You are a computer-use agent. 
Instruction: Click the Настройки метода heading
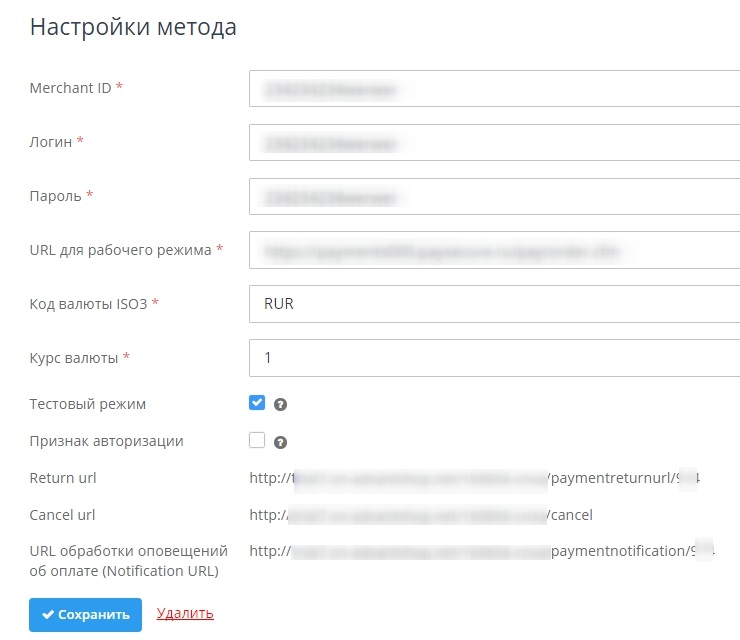133,27
